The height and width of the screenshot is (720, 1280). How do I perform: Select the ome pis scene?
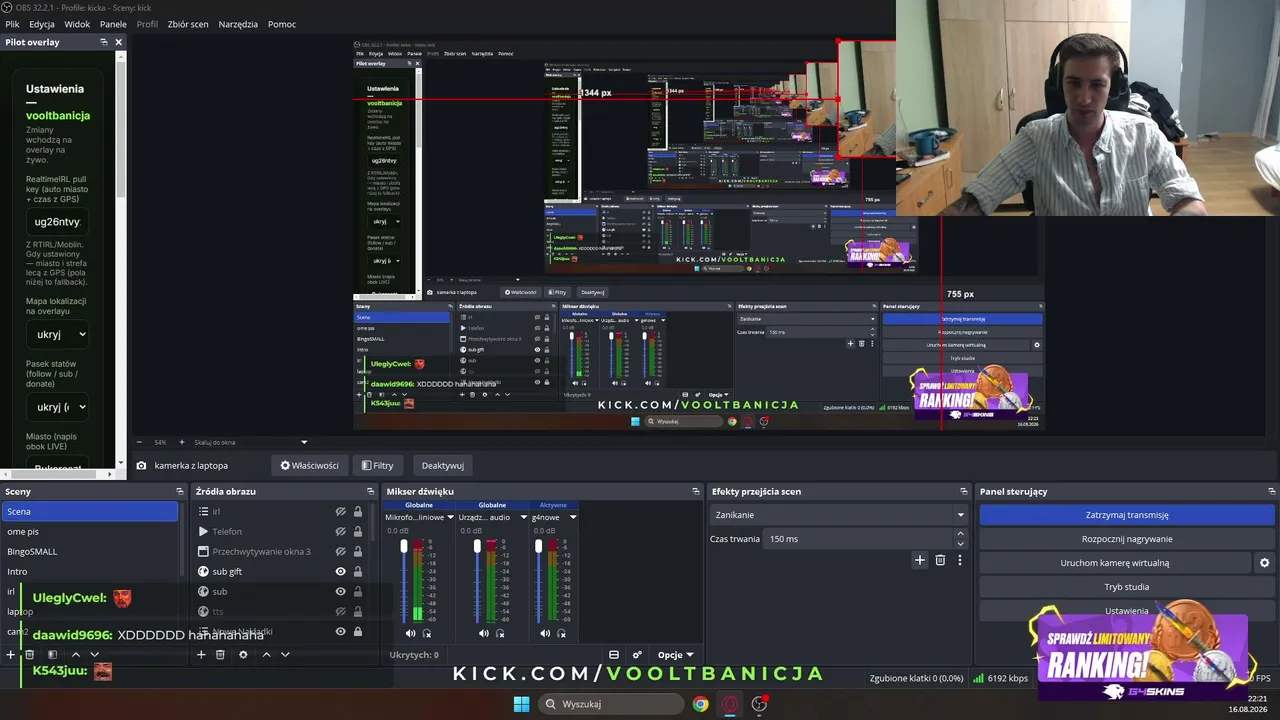click(90, 531)
